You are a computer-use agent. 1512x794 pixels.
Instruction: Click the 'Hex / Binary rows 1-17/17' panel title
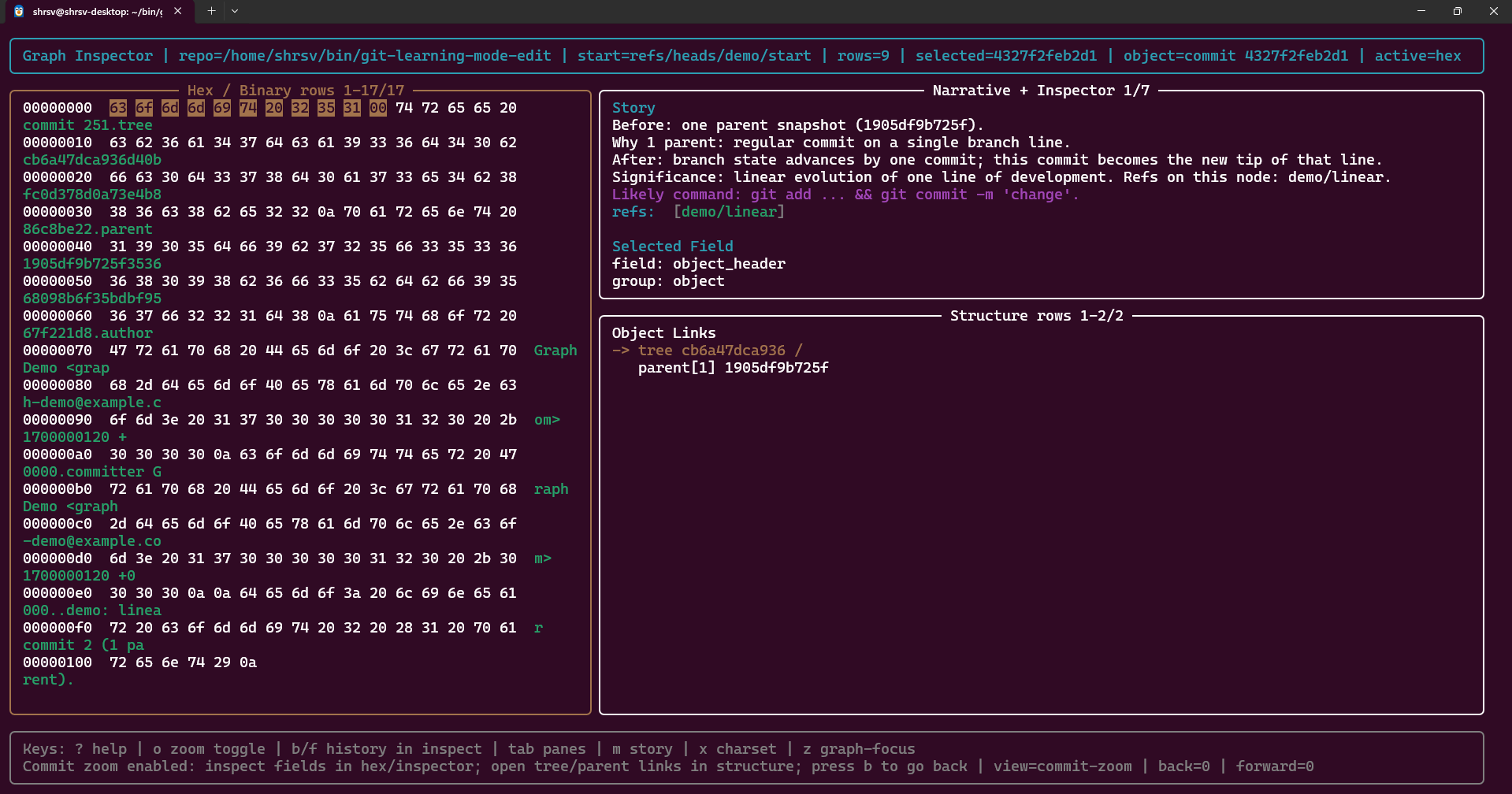pyautogui.click(x=295, y=91)
